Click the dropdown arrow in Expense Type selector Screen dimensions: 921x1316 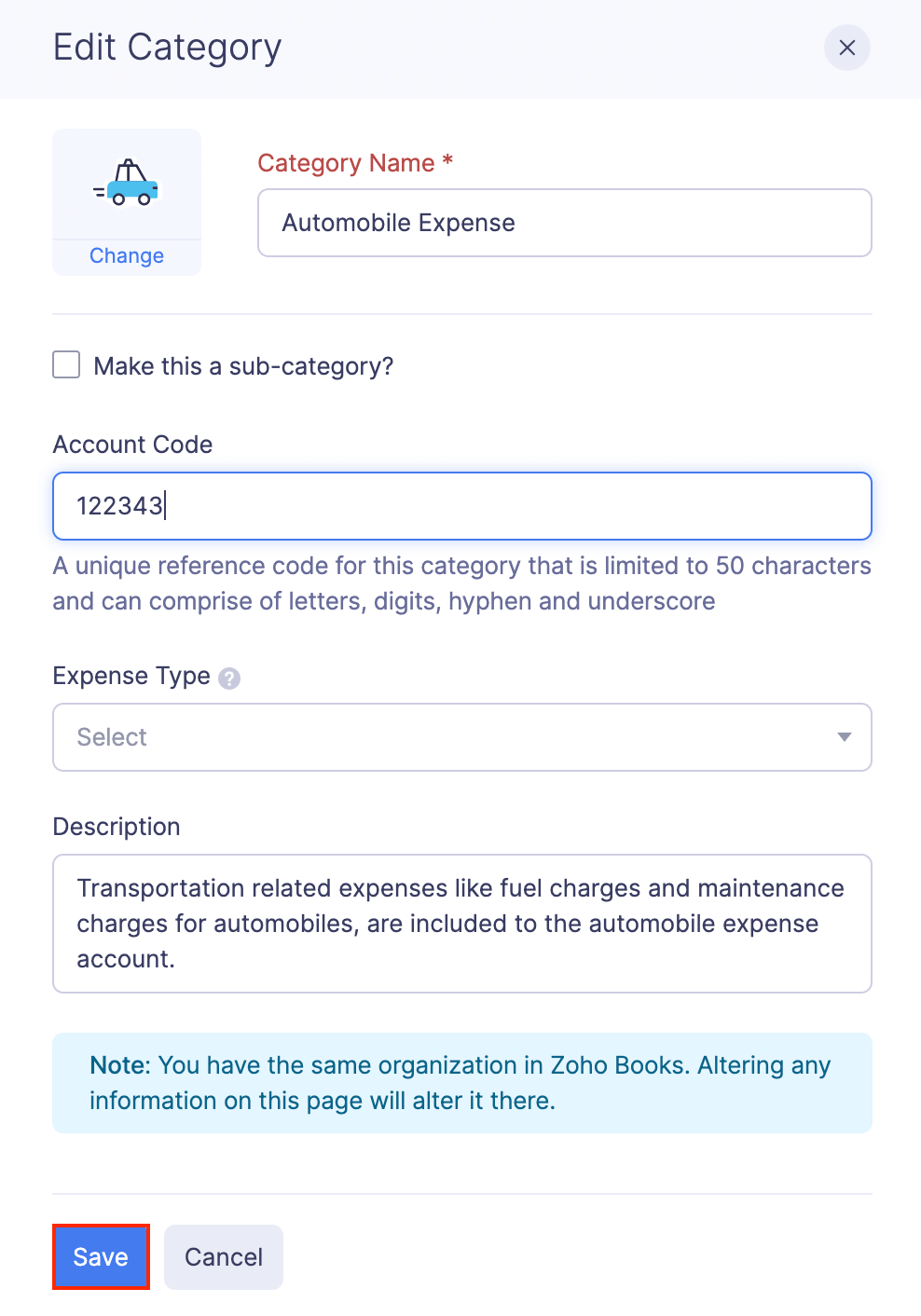(x=844, y=737)
